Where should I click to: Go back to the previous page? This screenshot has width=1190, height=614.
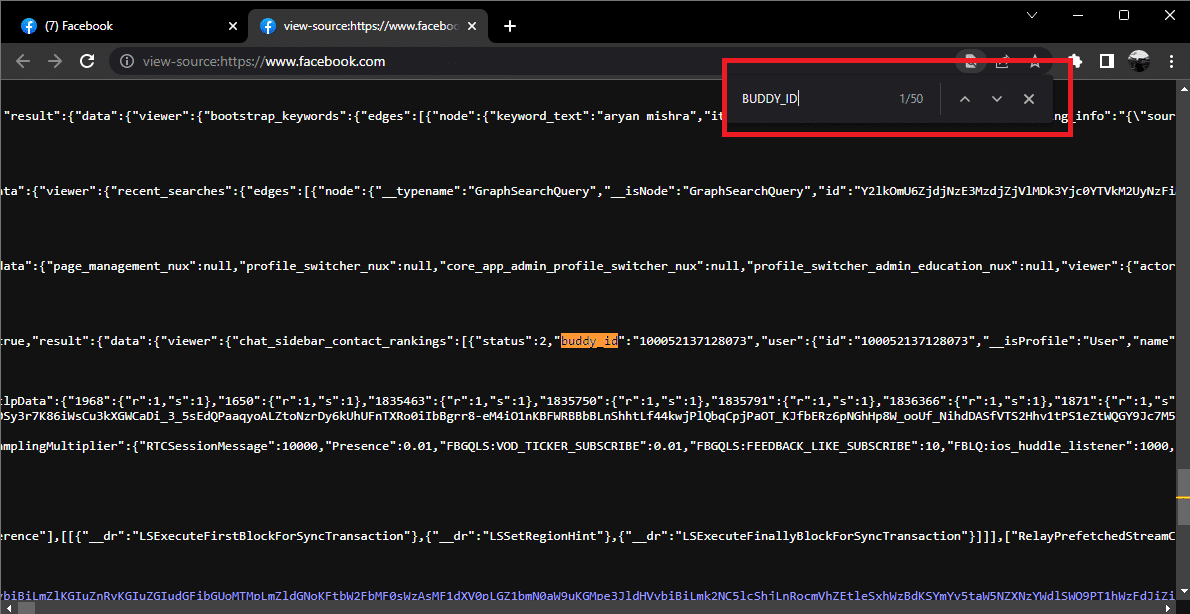[23, 61]
